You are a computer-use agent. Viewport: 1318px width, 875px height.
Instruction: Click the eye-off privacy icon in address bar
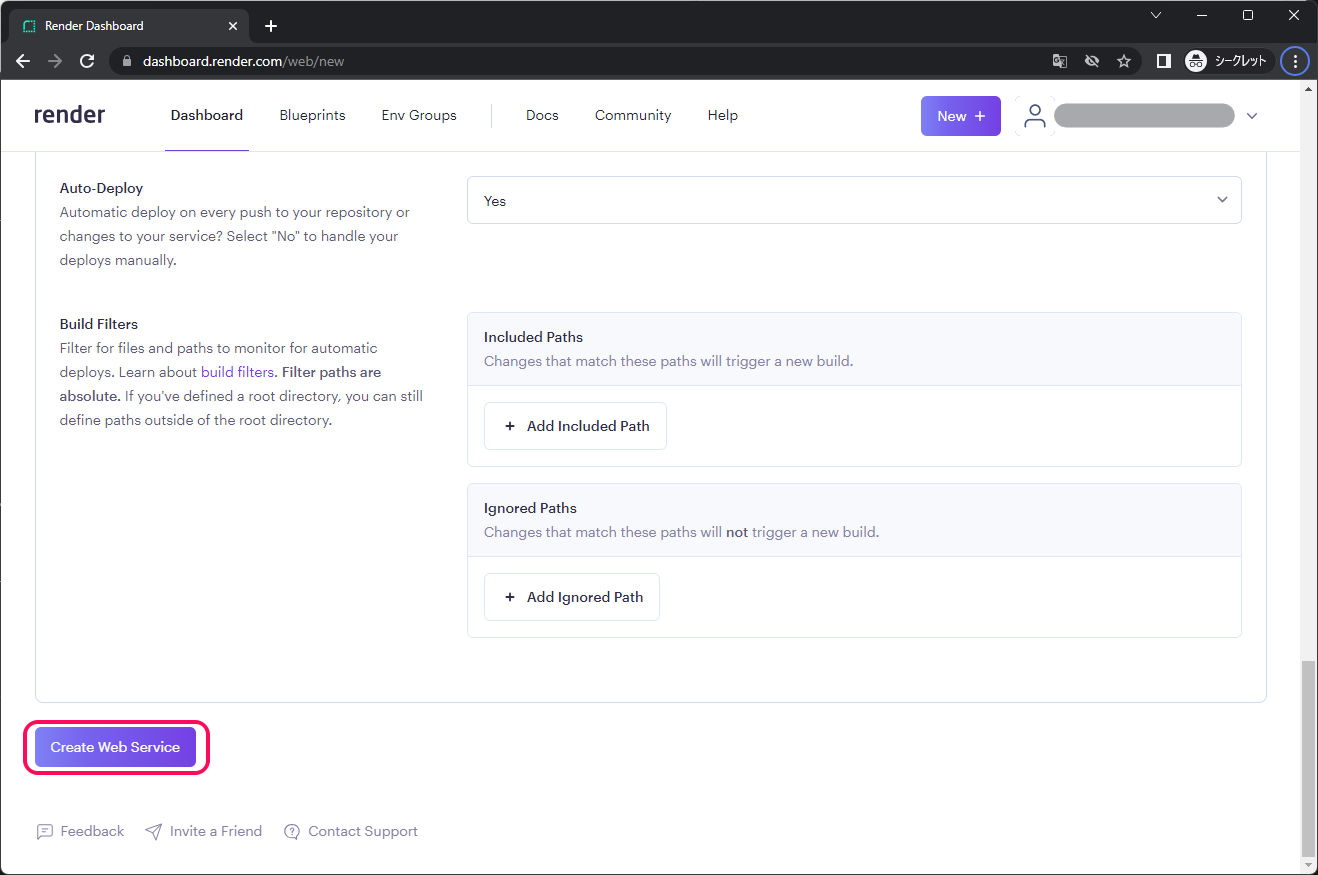(1092, 60)
